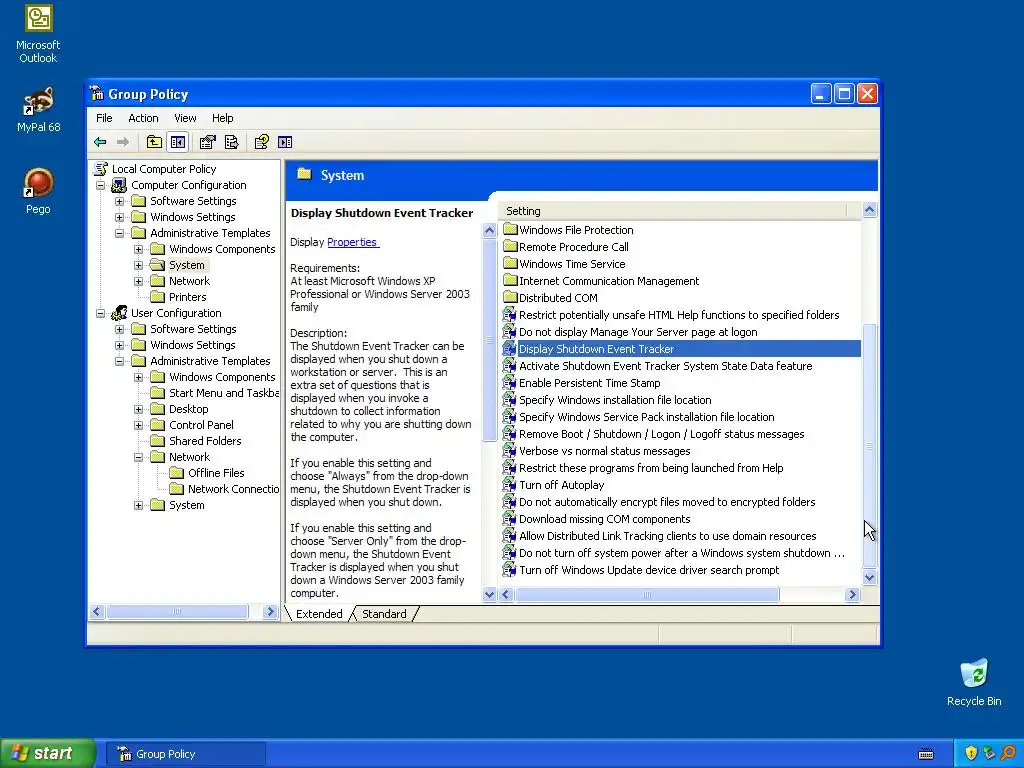Select Specify Windows installation file location
The width and height of the screenshot is (1024, 768).
(x=615, y=400)
